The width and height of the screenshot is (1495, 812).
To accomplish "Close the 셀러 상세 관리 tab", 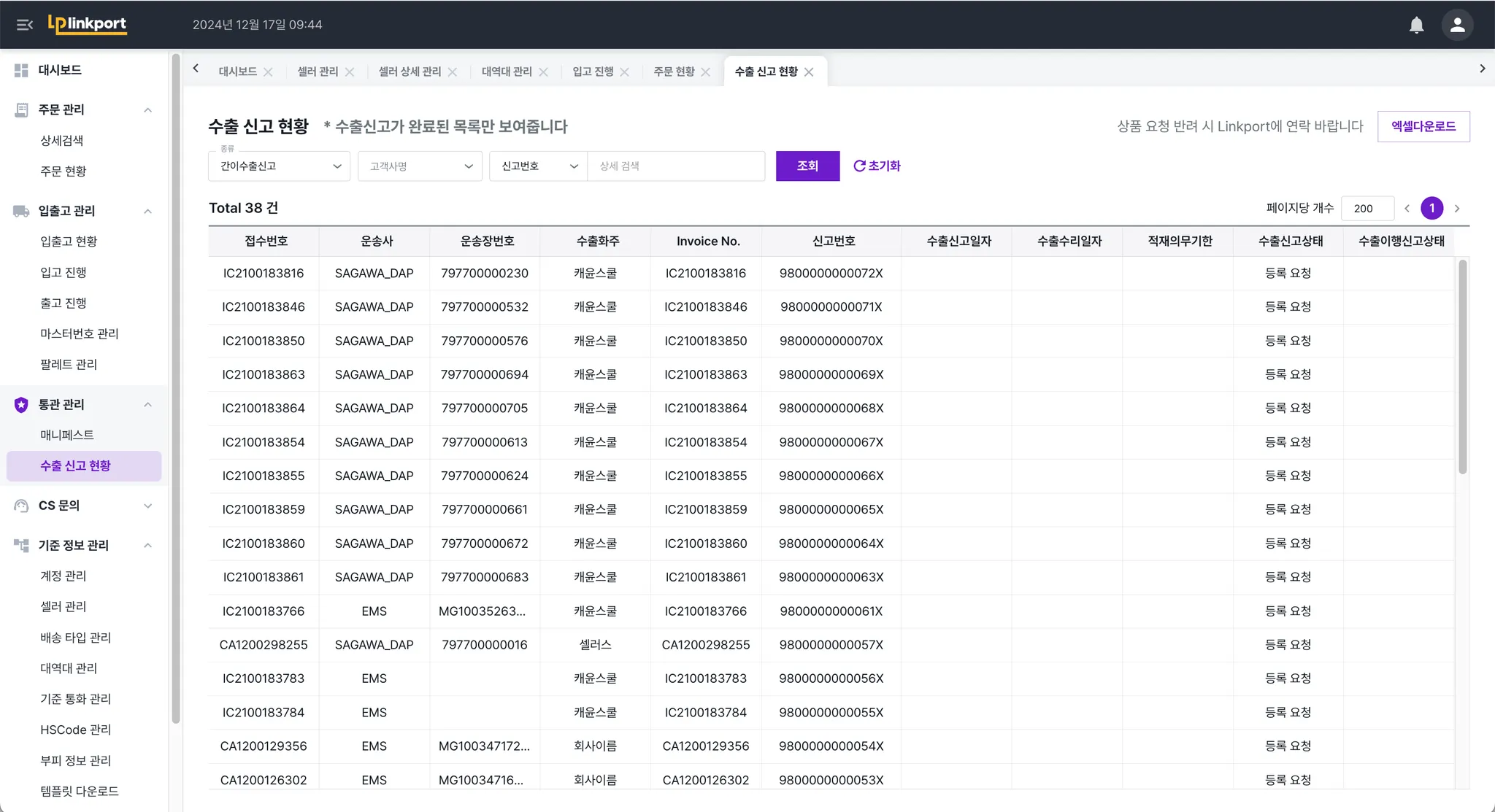I will 453,71.
